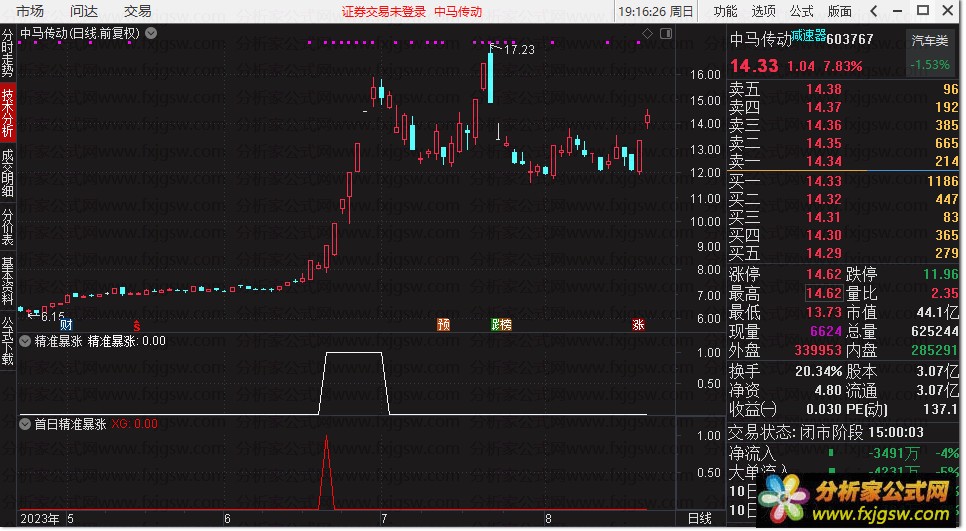This screenshot has height=531, width=966.
Task: Click the 涨停 price 14.62
Action: (824, 274)
